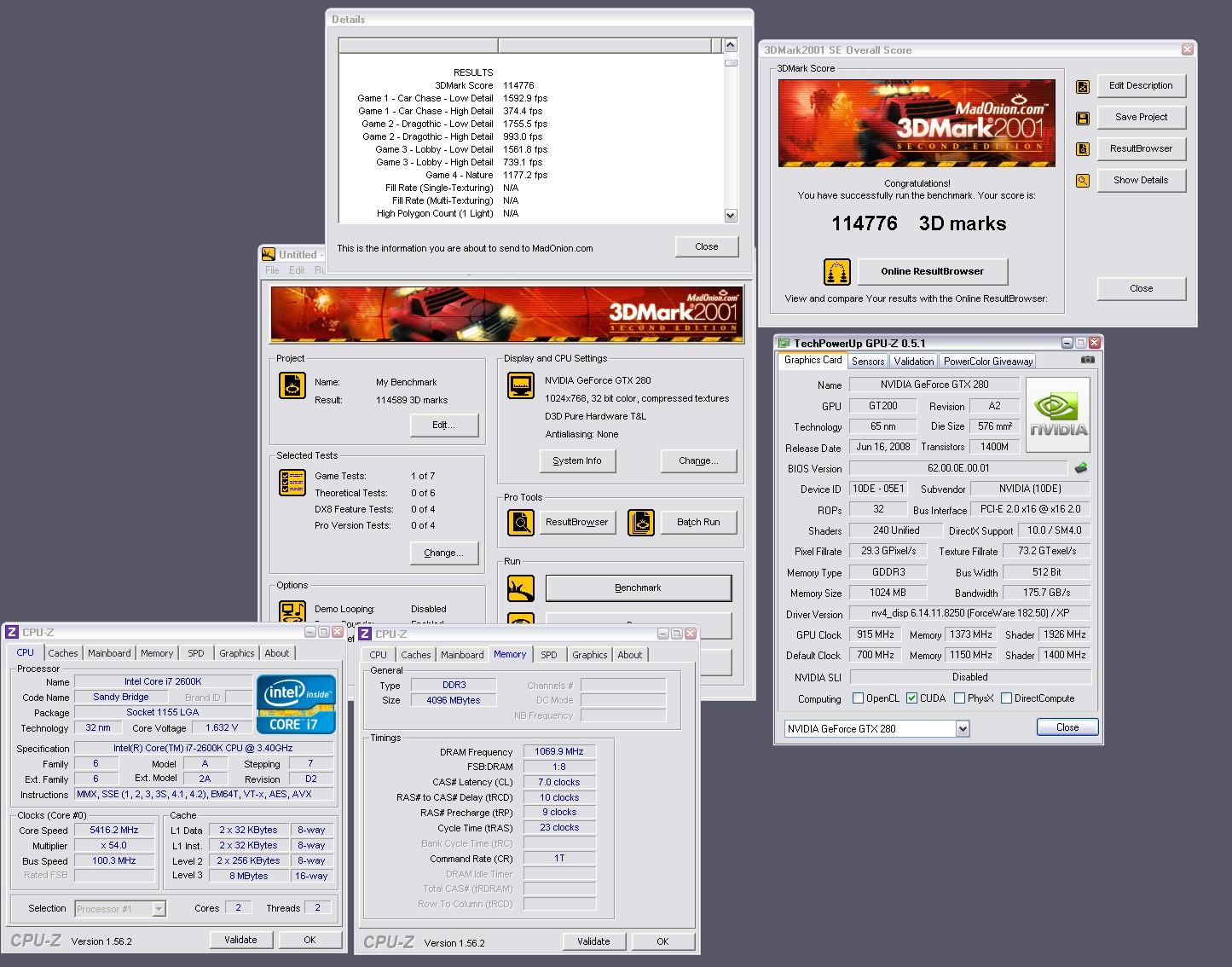Click the Intel Core i7 2600K name field
Viewport: 1232px width, 967px height.
(163, 681)
